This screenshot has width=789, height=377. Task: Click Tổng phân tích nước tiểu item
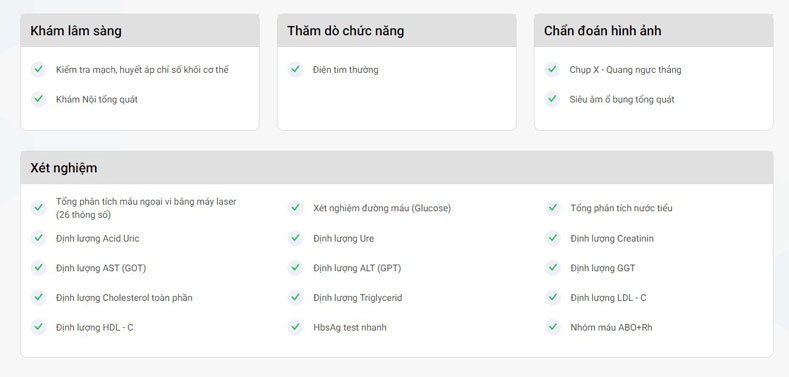tap(621, 208)
